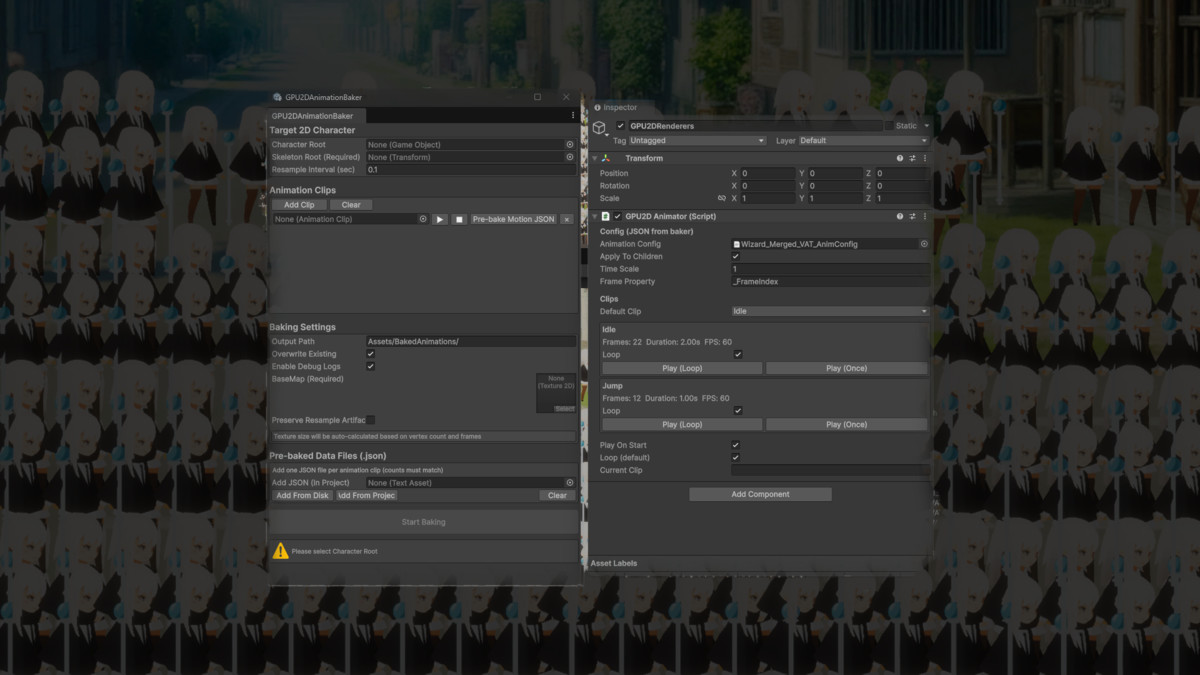Toggle the Overwrite Existing checkbox
This screenshot has width=1200, height=675.
pos(370,354)
